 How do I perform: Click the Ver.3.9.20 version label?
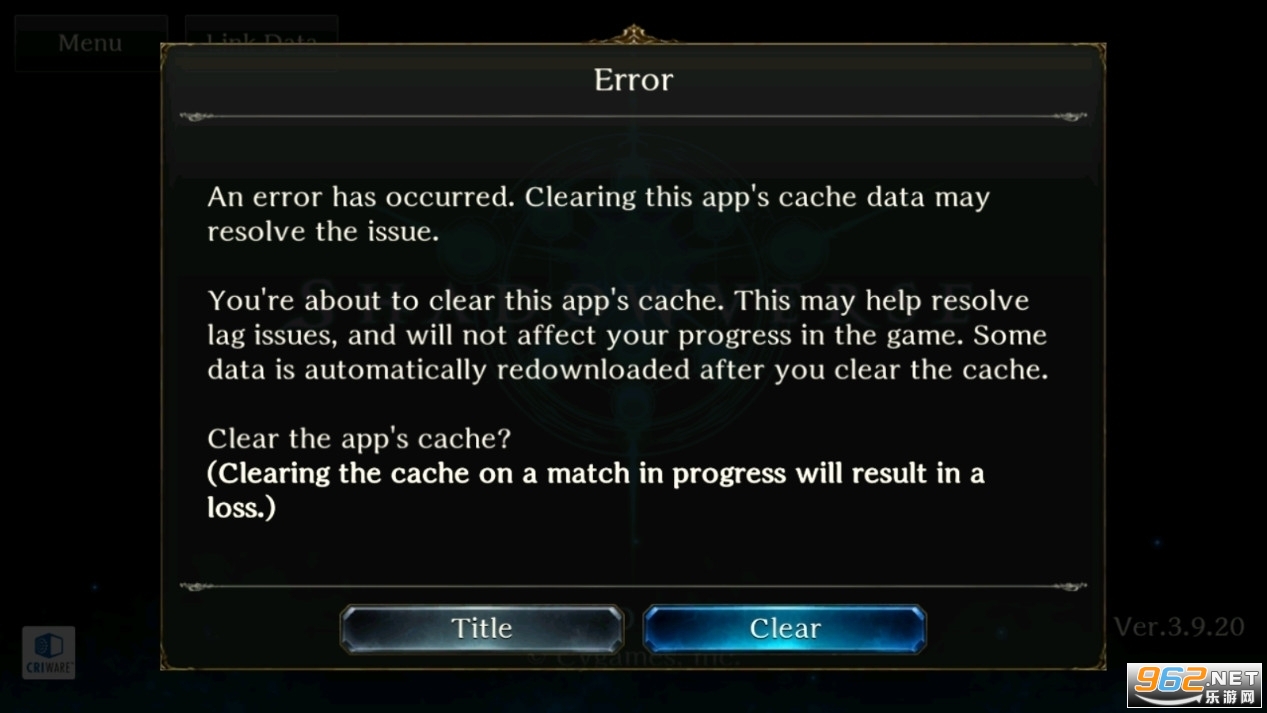coord(1179,627)
